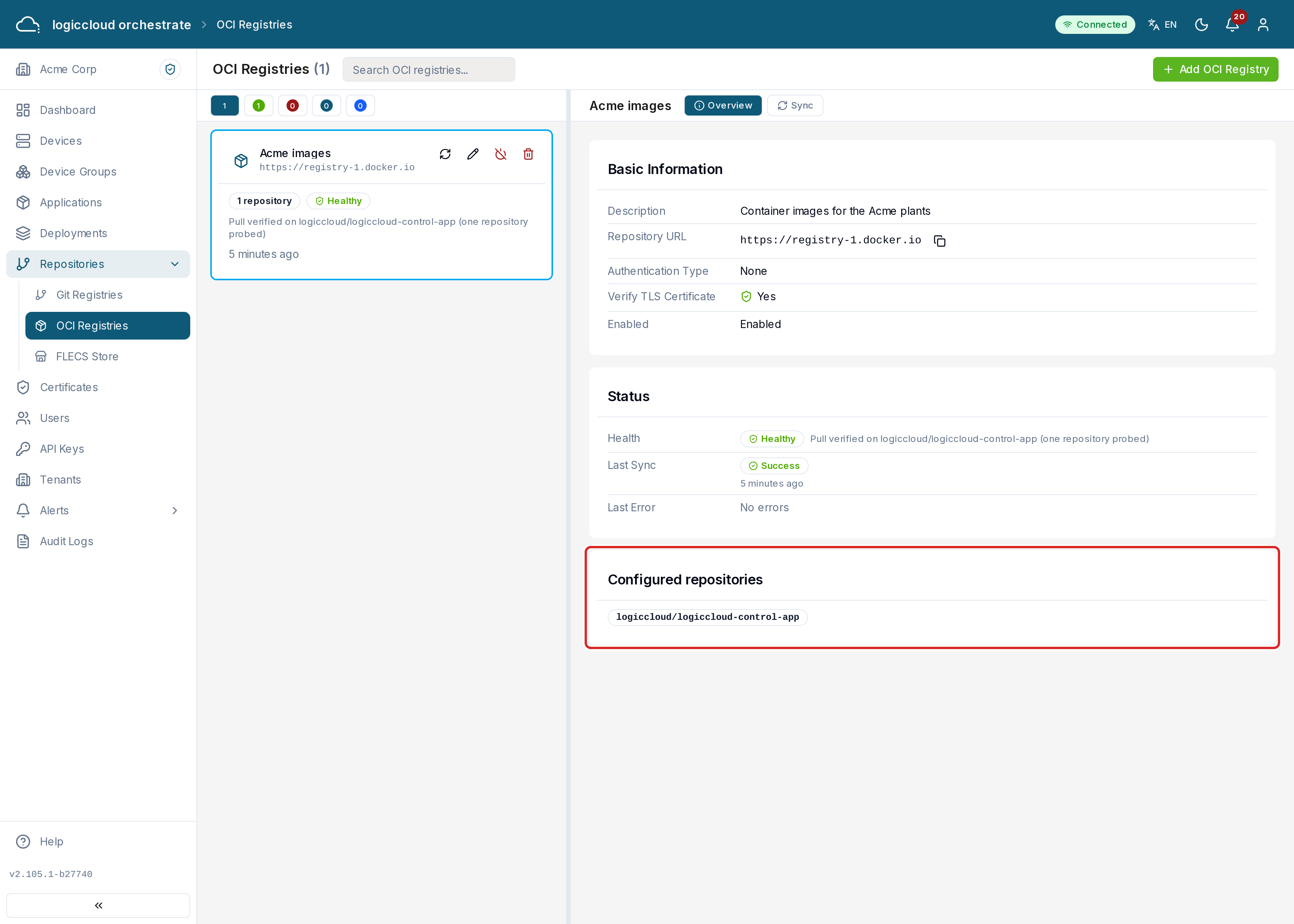Open the language selector EN

click(x=1163, y=25)
